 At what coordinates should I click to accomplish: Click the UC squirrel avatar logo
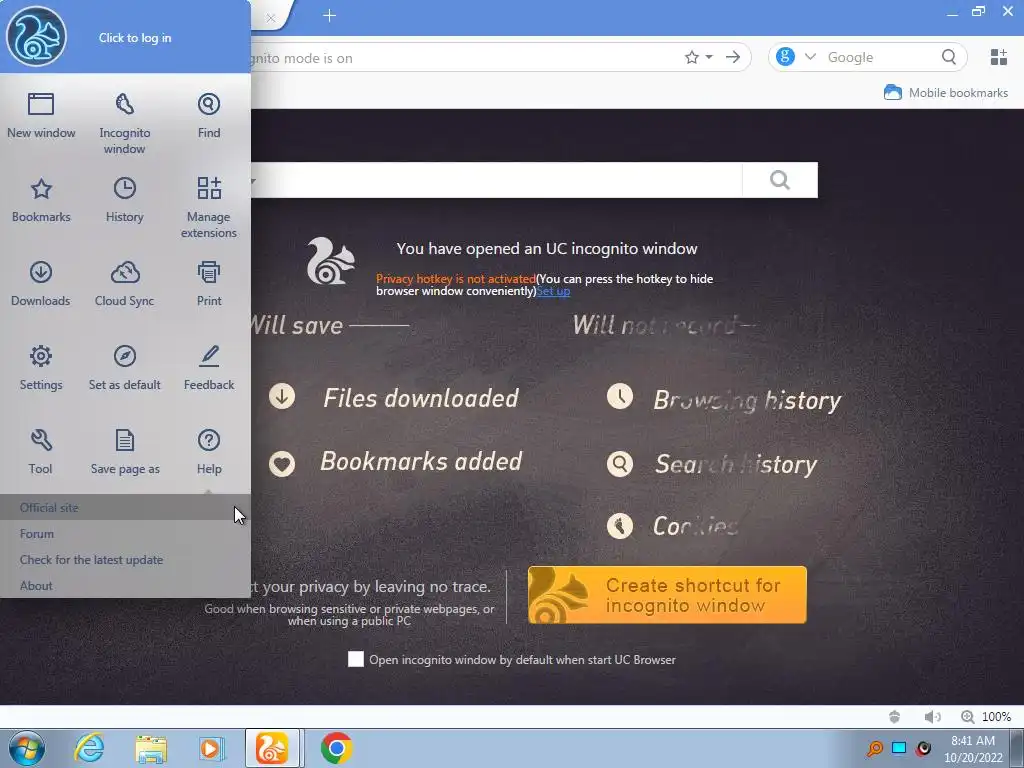(37, 37)
